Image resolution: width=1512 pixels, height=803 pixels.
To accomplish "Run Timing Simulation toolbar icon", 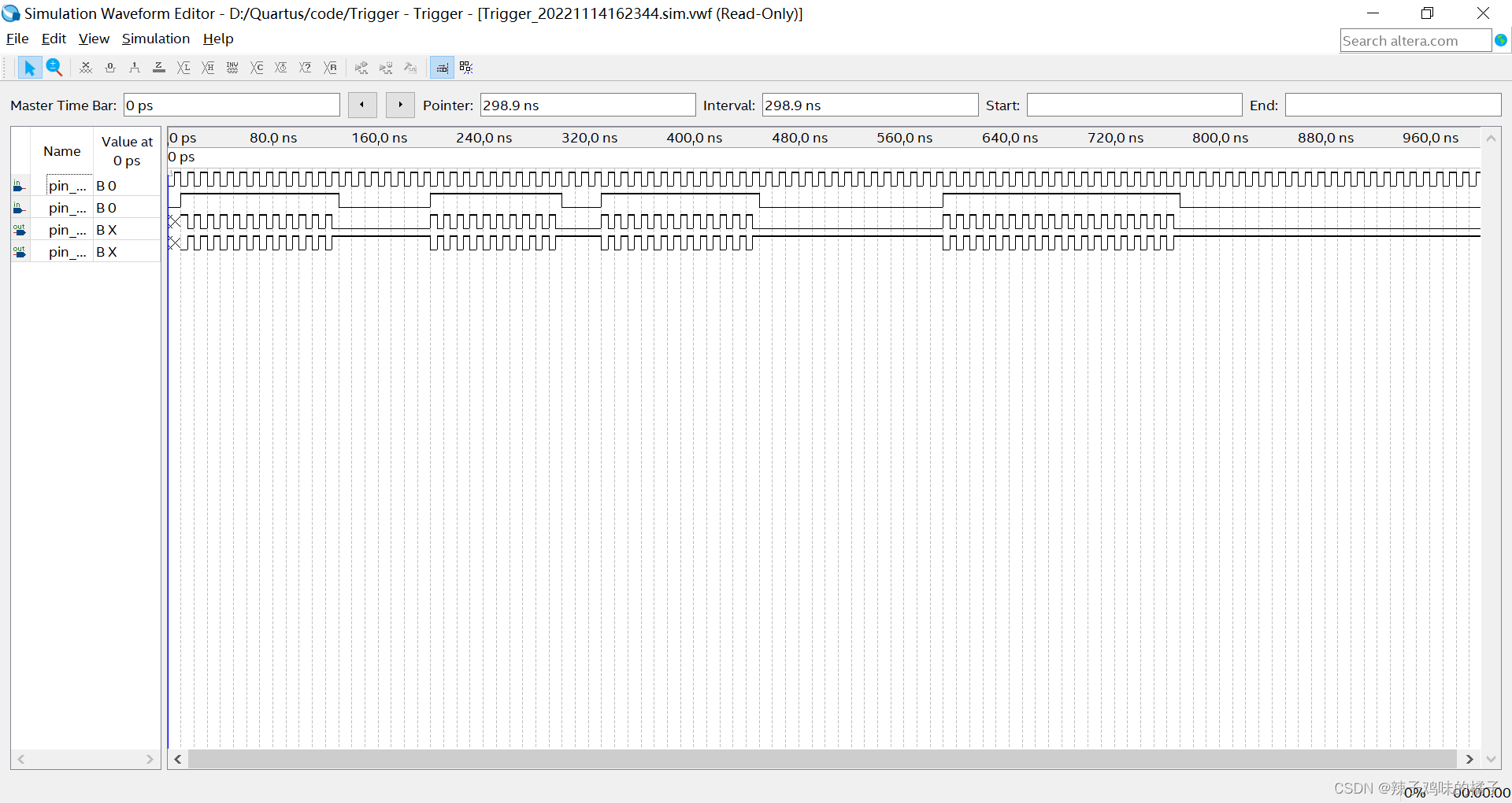I will [x=386, y=68].
